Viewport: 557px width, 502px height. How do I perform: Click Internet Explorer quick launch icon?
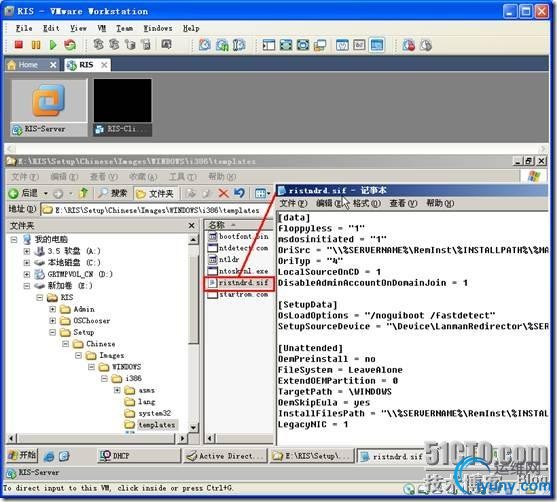[49, 456]
